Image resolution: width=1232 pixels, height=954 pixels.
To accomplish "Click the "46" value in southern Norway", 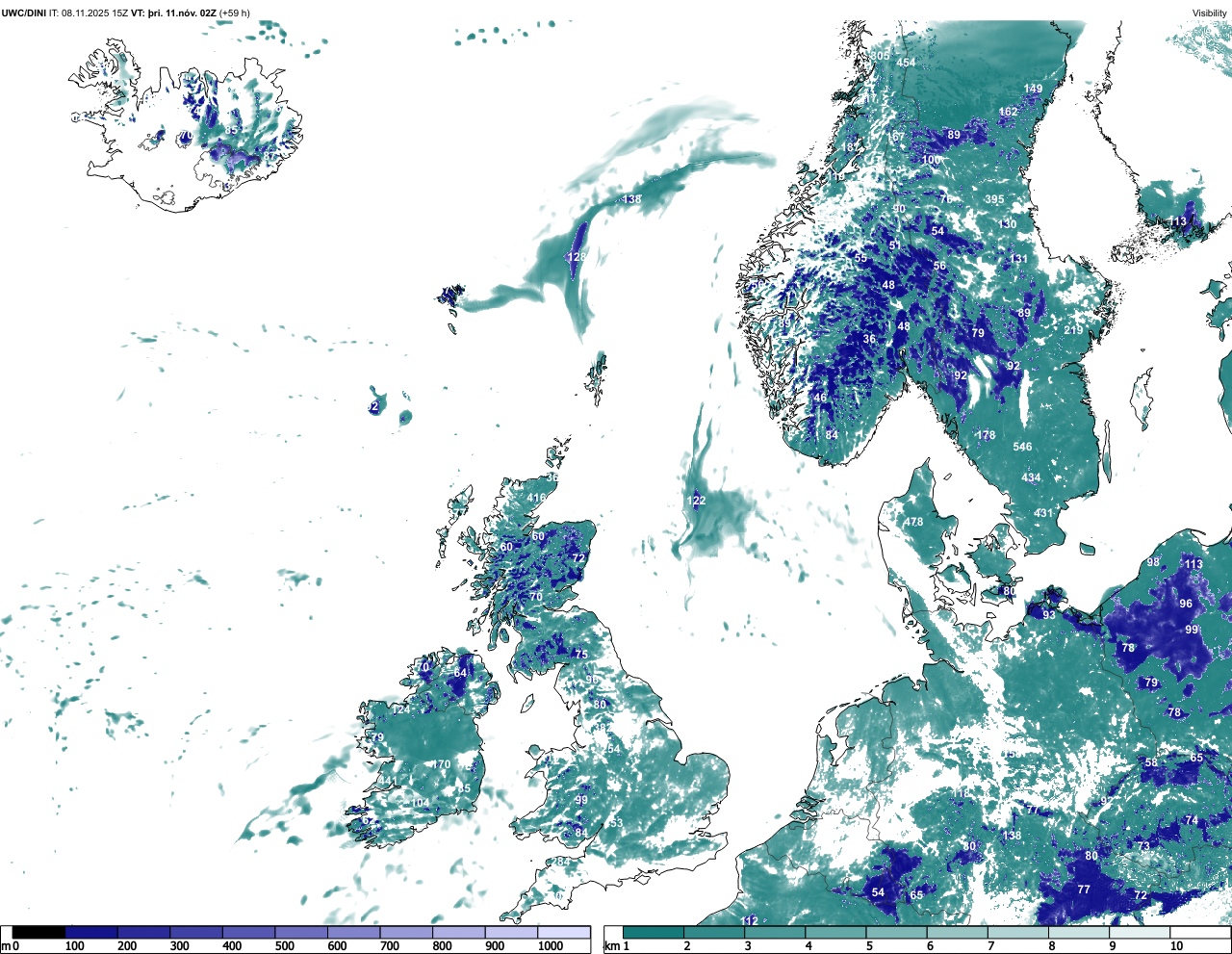I will click(820, 398).
